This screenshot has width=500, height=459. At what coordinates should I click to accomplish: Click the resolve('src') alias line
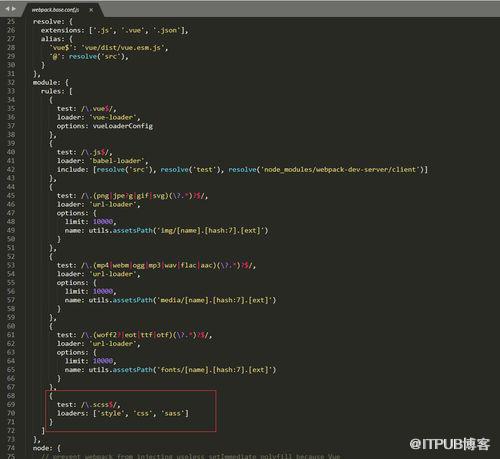(x=89, y=56)
